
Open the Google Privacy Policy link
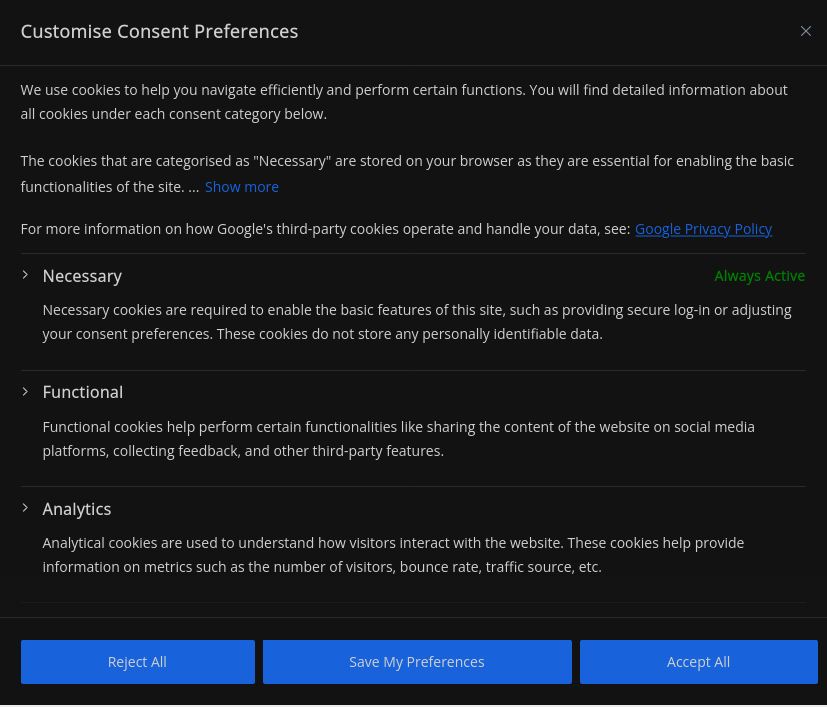coord(703,229)
